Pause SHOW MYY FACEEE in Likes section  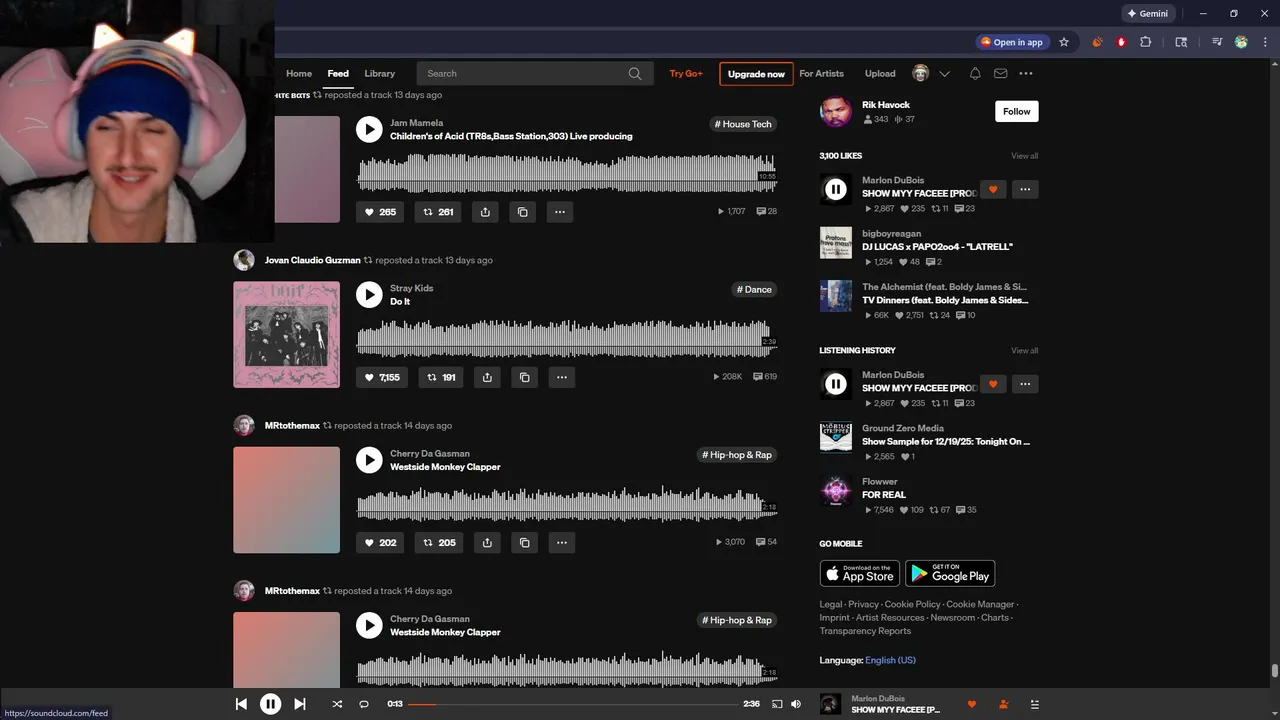click(x=836, y=189)
